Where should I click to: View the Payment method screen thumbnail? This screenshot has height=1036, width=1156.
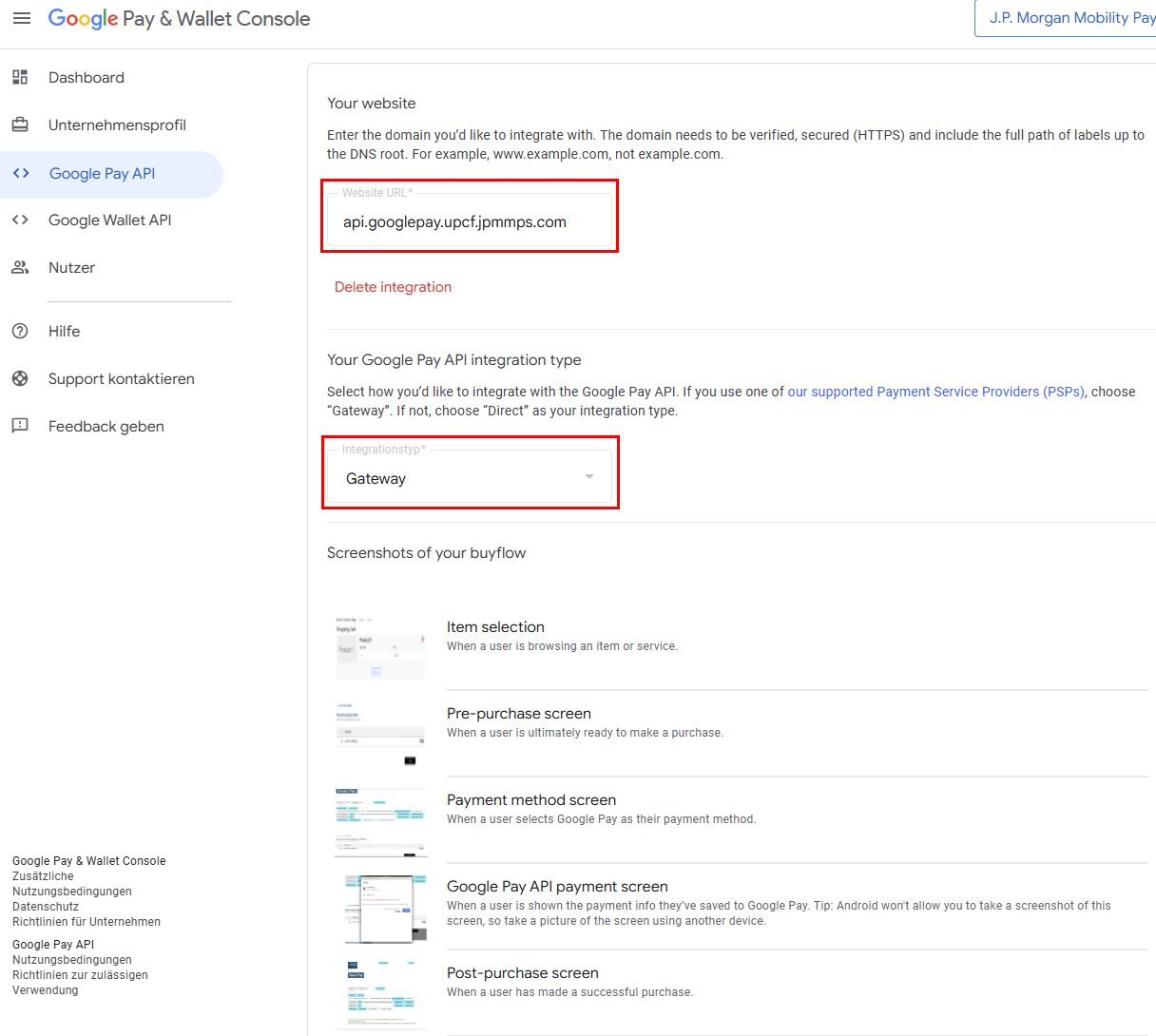point(380,819)
